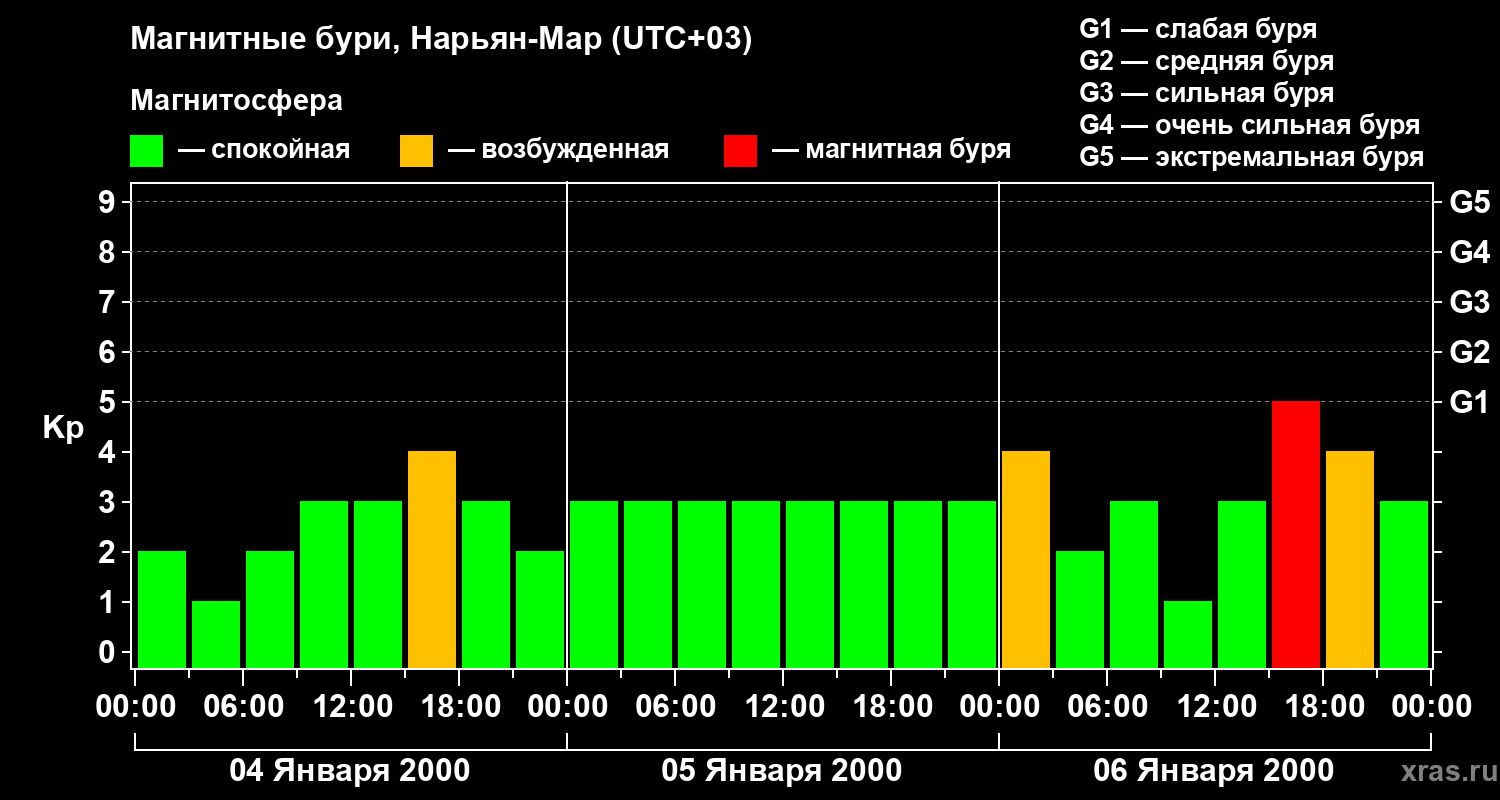Click the G4 — очень сильная буря line
1500x800 pixels.
click(x=1250, y=125)
